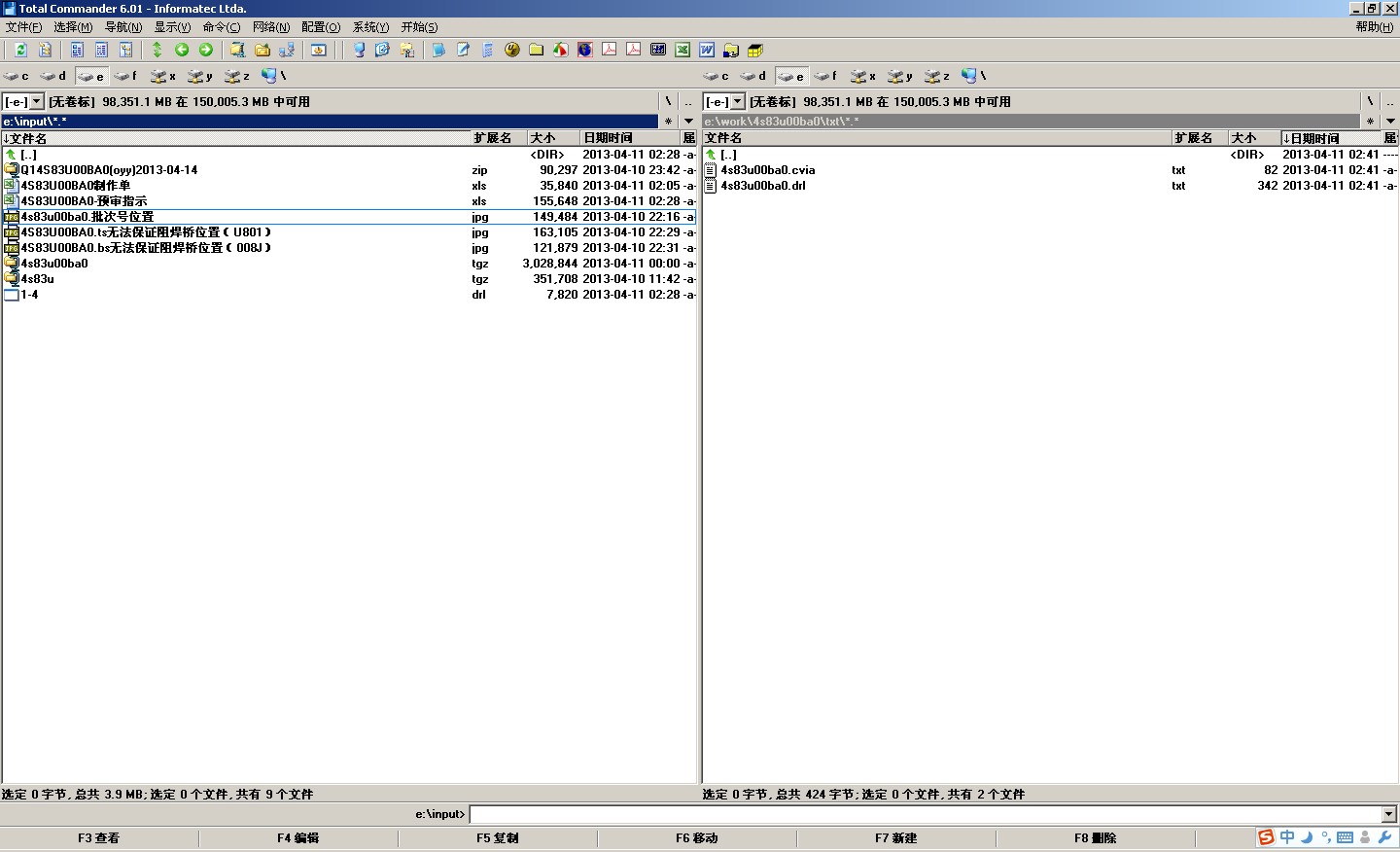Open left panel directory history arrow
1400x852 pixels.
688,122
